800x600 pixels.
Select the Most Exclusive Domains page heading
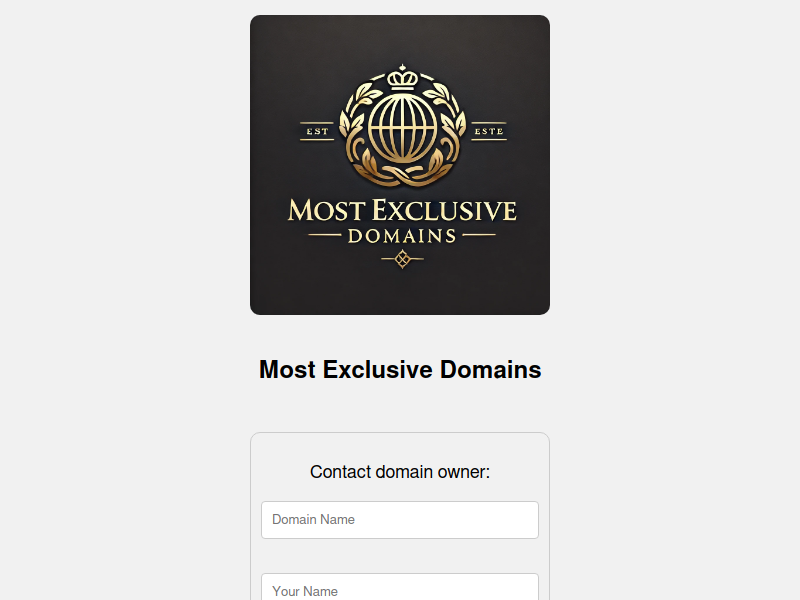[400, 369]
